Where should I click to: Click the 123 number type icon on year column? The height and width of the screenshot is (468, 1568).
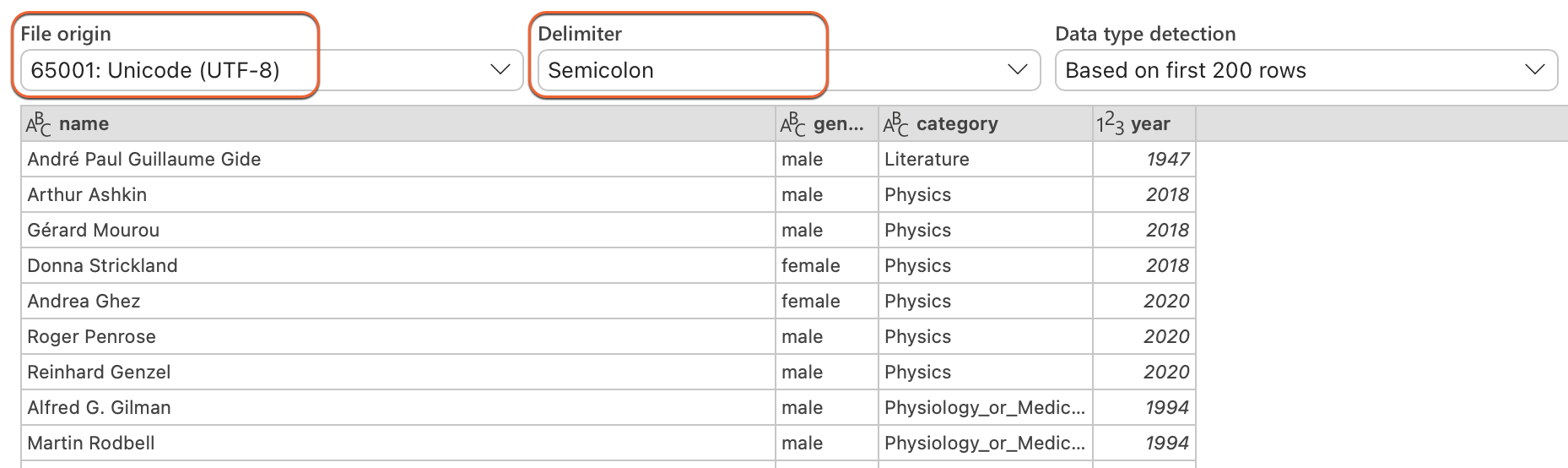point(1111,124)
